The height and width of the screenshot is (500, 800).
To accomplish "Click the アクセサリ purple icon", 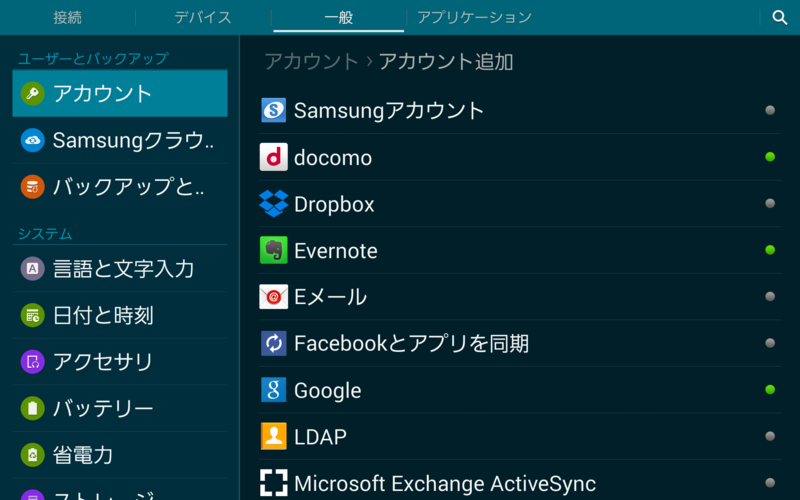I will [33, 362].
